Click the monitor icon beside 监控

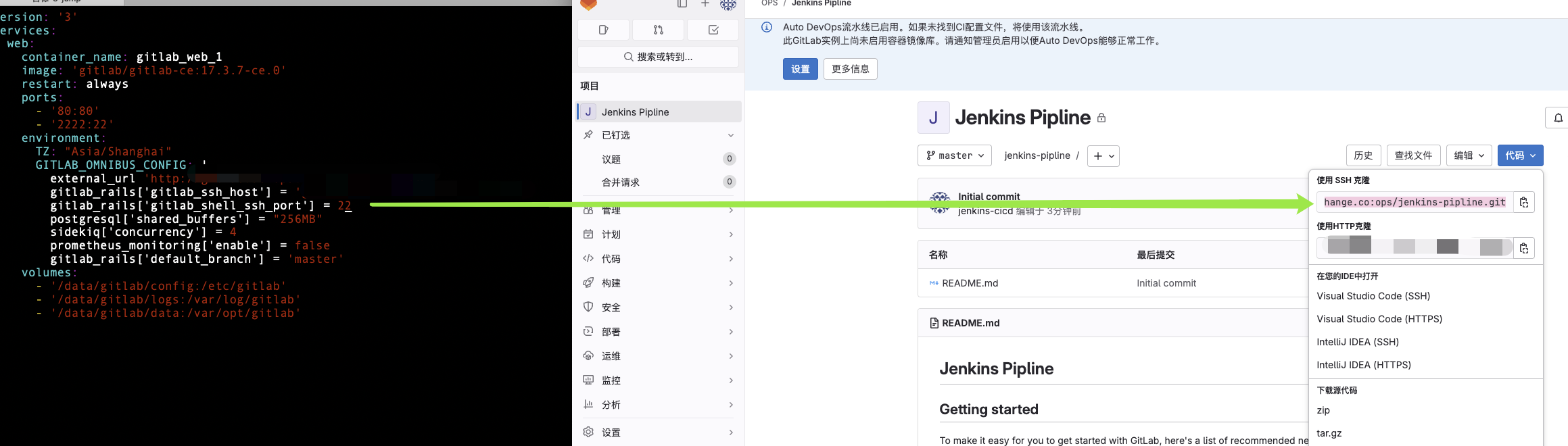point(588,380)
